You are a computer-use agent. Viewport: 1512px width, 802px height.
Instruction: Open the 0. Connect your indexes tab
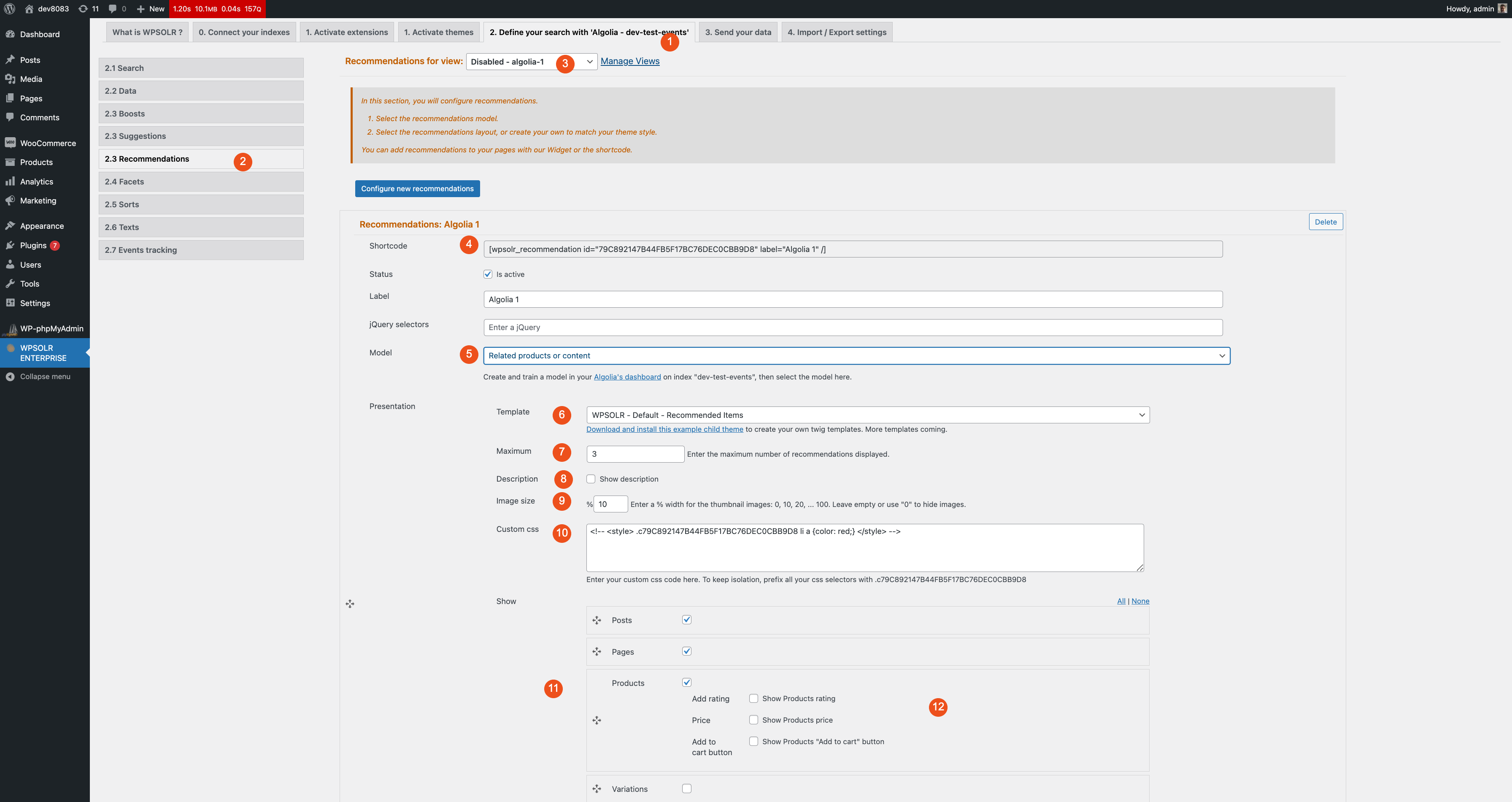pos(244,33)
